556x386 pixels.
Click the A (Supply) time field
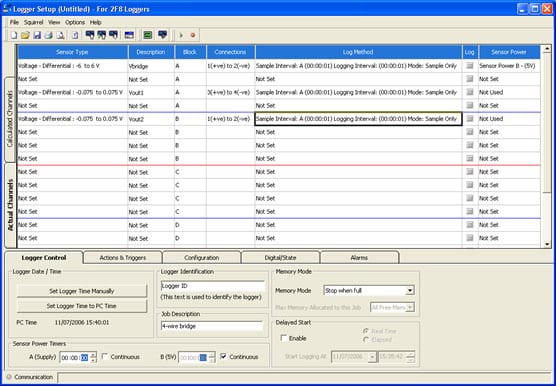coord(75,357)
